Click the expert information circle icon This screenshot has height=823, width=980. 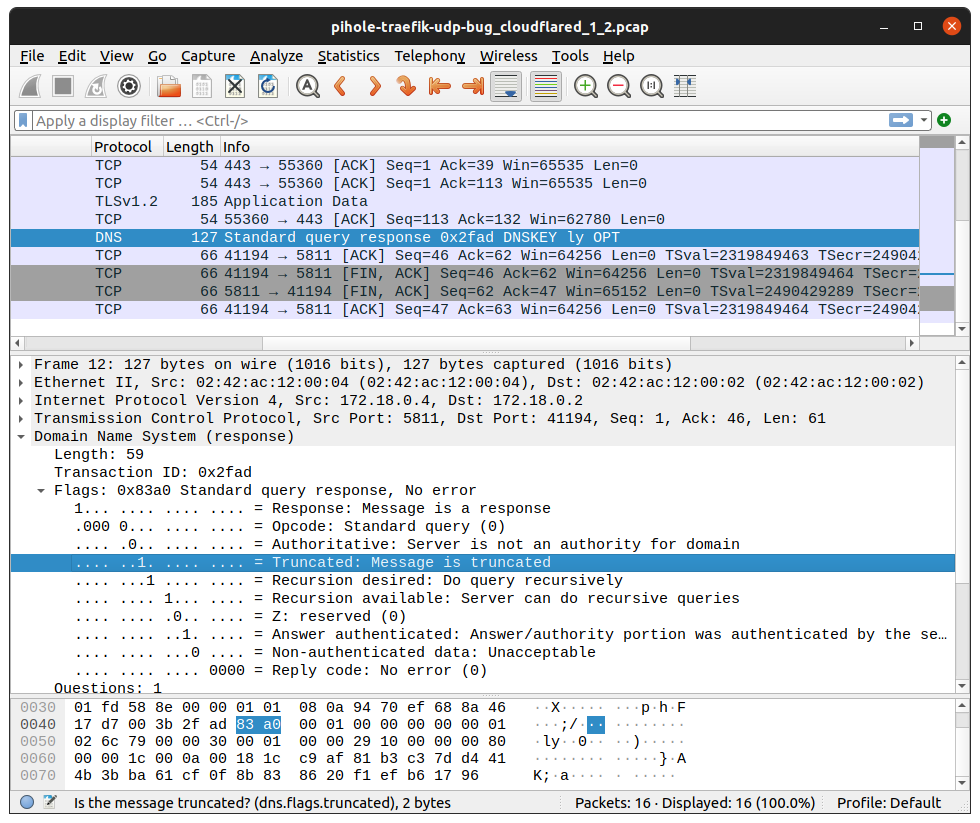pos(27,802)
